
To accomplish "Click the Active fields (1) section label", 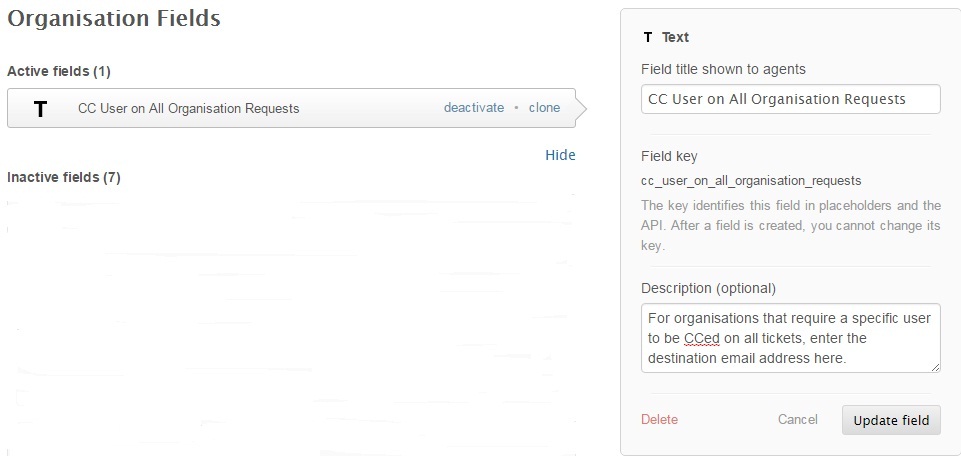I will (x=59, y=72).
